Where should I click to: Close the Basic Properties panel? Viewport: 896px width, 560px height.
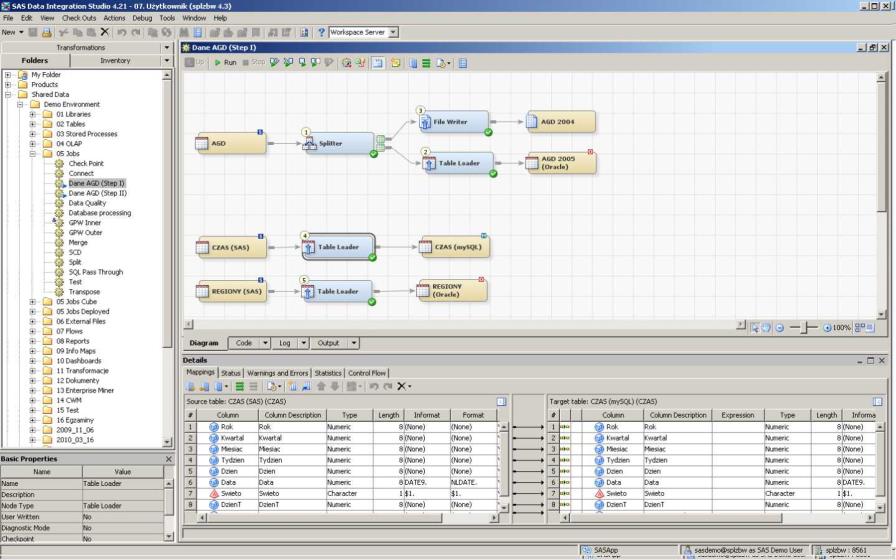pyautogui.click(x=169, y=459)
